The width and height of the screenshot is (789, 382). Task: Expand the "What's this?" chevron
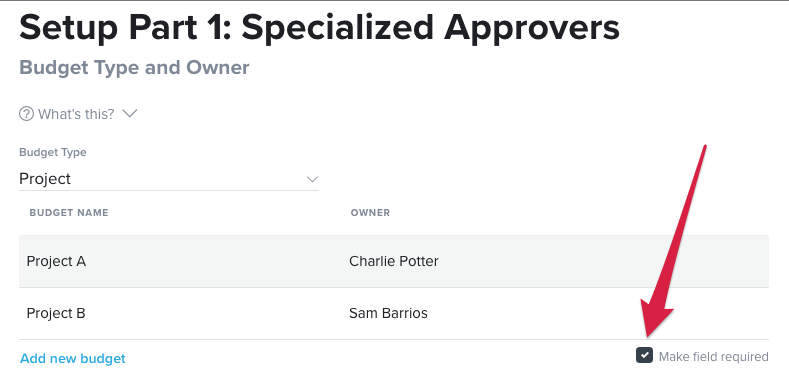(x=130, y=114)
